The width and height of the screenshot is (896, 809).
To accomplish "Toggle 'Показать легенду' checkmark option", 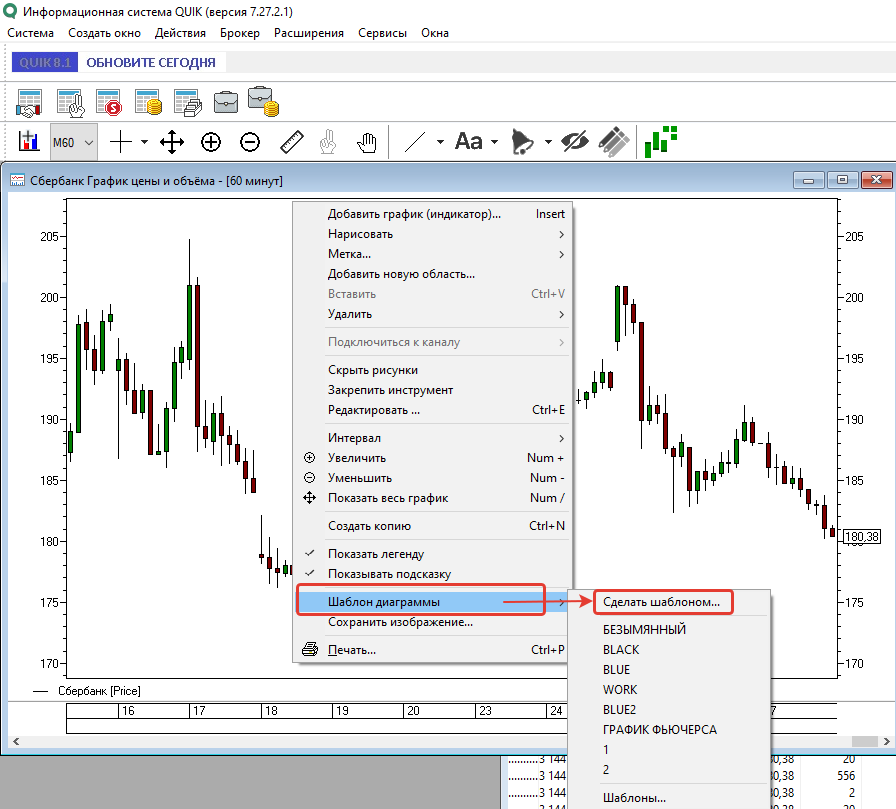I will (x=376, y=554).
